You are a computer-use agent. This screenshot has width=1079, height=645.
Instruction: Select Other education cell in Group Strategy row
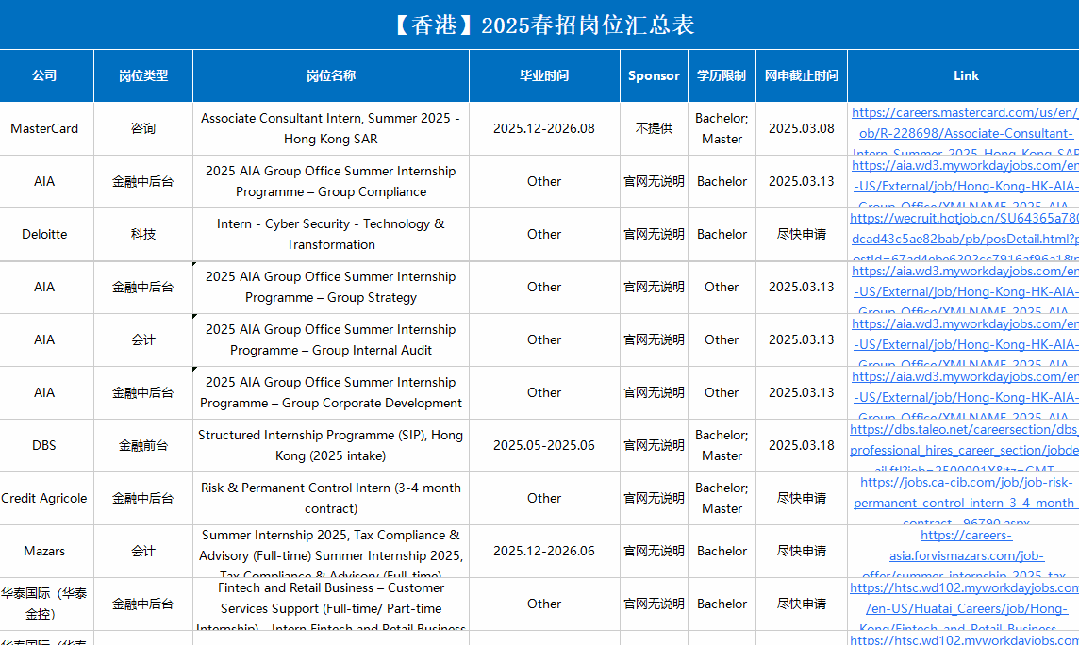(x=722, y=287)
